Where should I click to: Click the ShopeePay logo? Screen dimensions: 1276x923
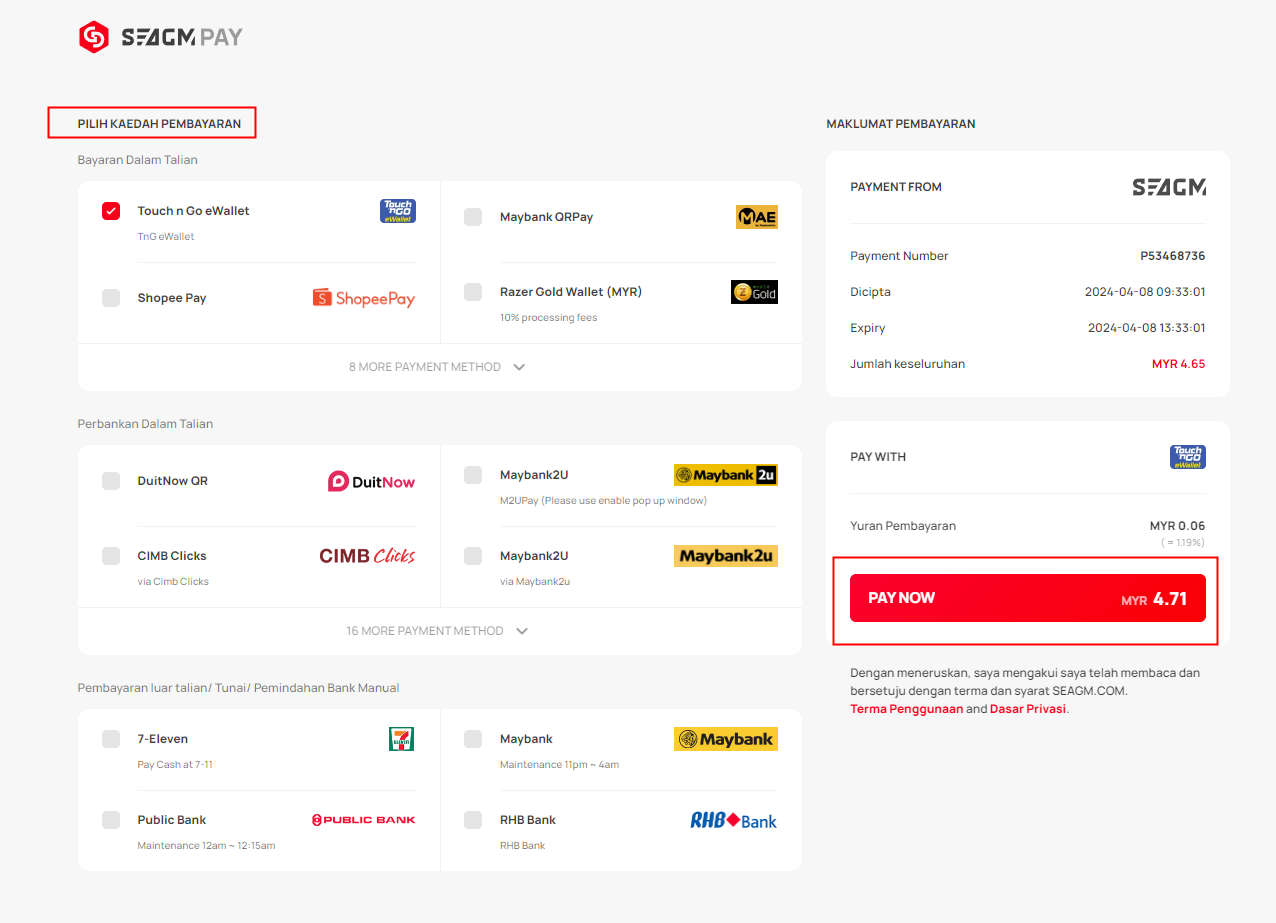click(x=364, y=298)
